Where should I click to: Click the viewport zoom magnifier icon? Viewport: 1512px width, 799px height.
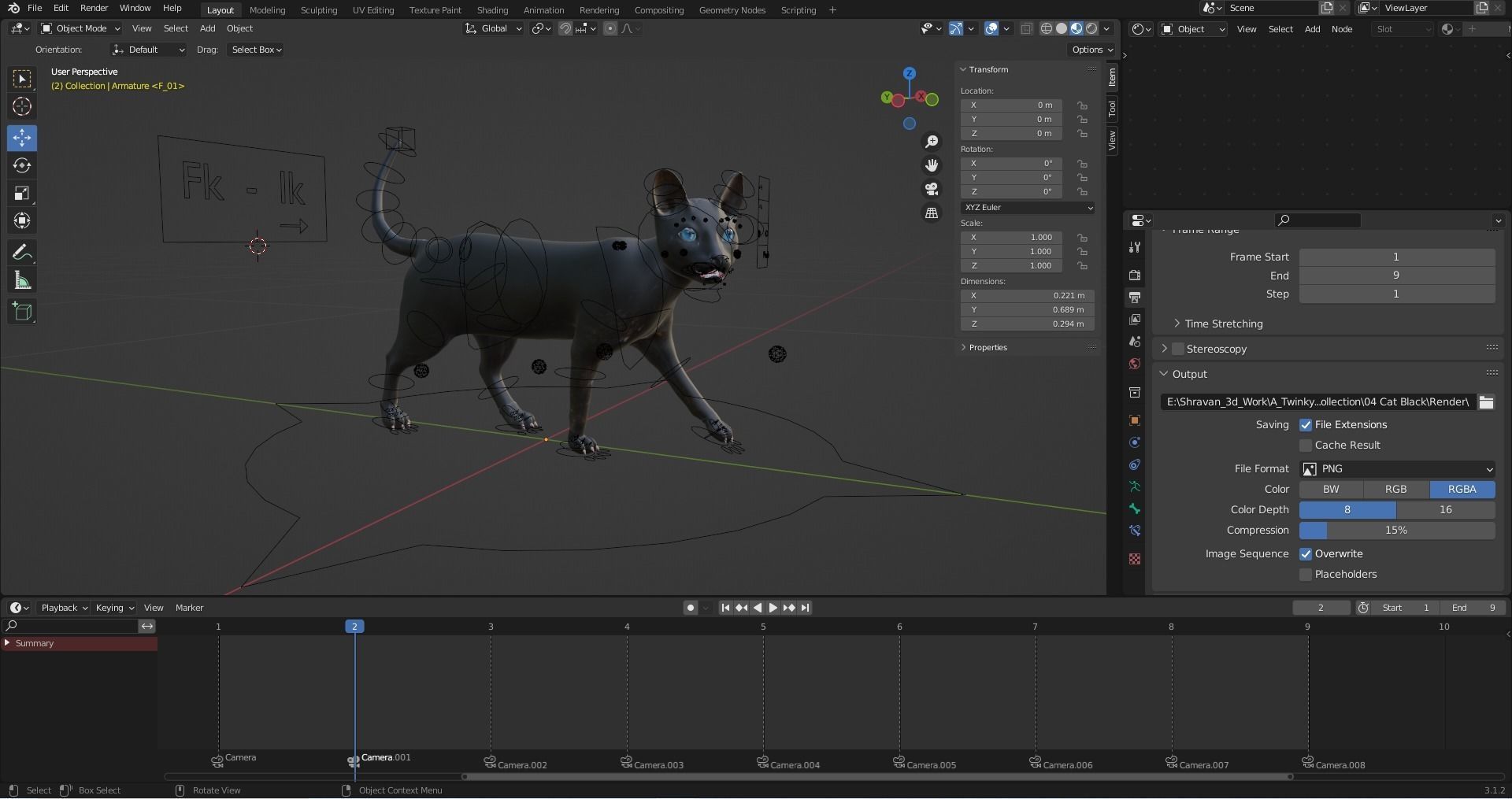[x=932, y=142]
